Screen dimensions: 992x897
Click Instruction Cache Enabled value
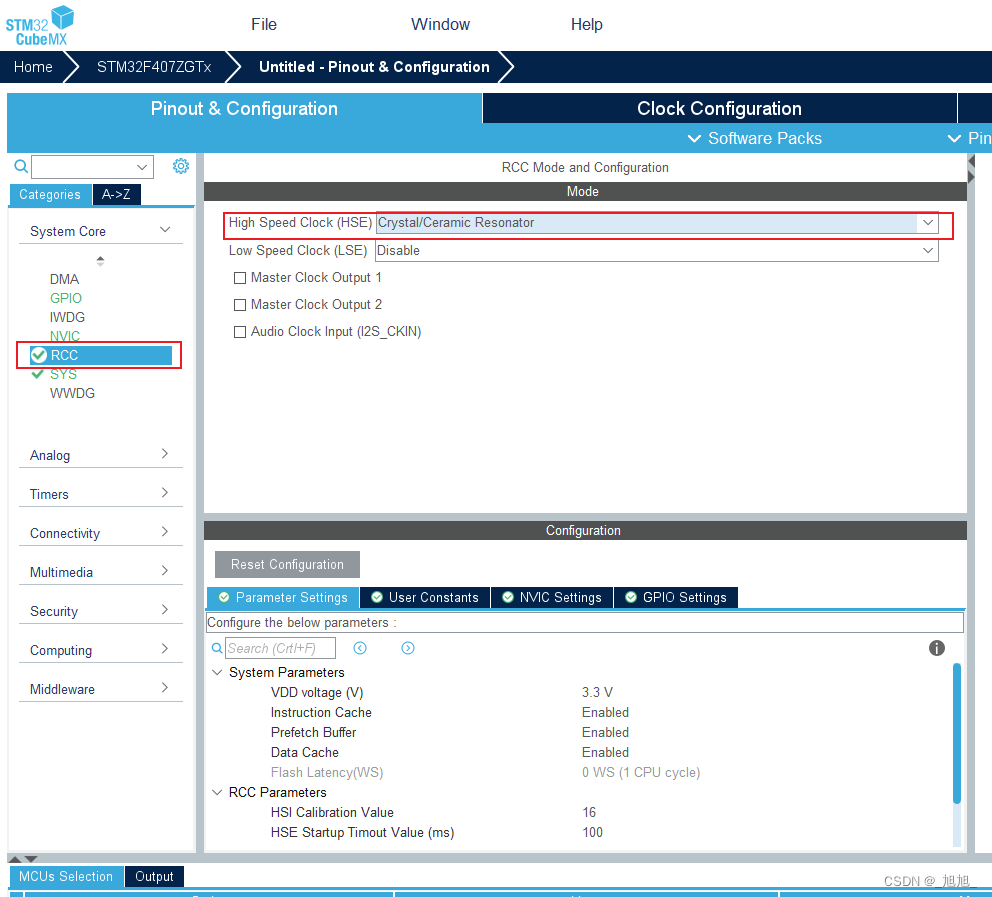pyautogui.click(x=605, y=712)
